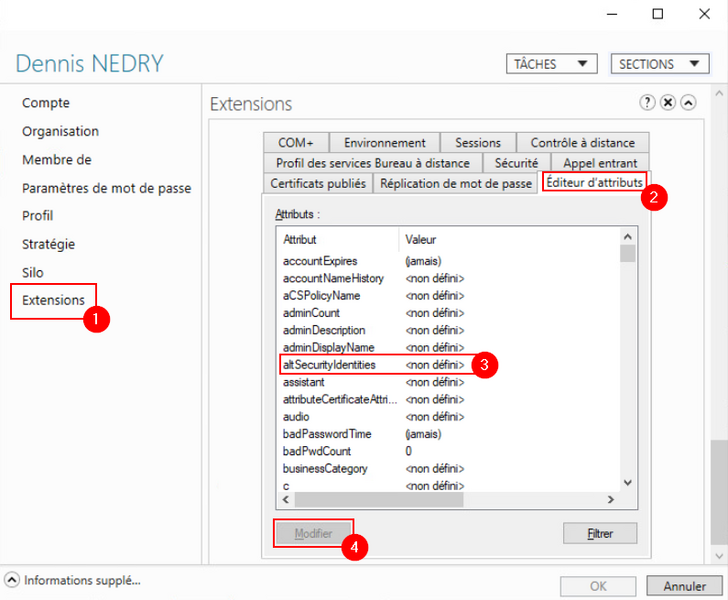The height and width of the screenshot is (600, 728).
Task: Navigate to Membre de section
Action: coord(57,160)
